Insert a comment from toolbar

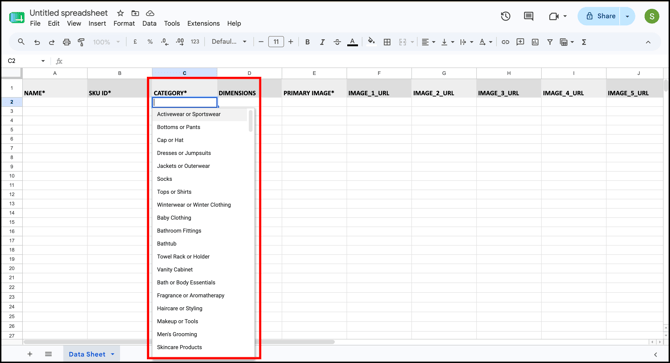pyautogui.click(x=520, y=42)
